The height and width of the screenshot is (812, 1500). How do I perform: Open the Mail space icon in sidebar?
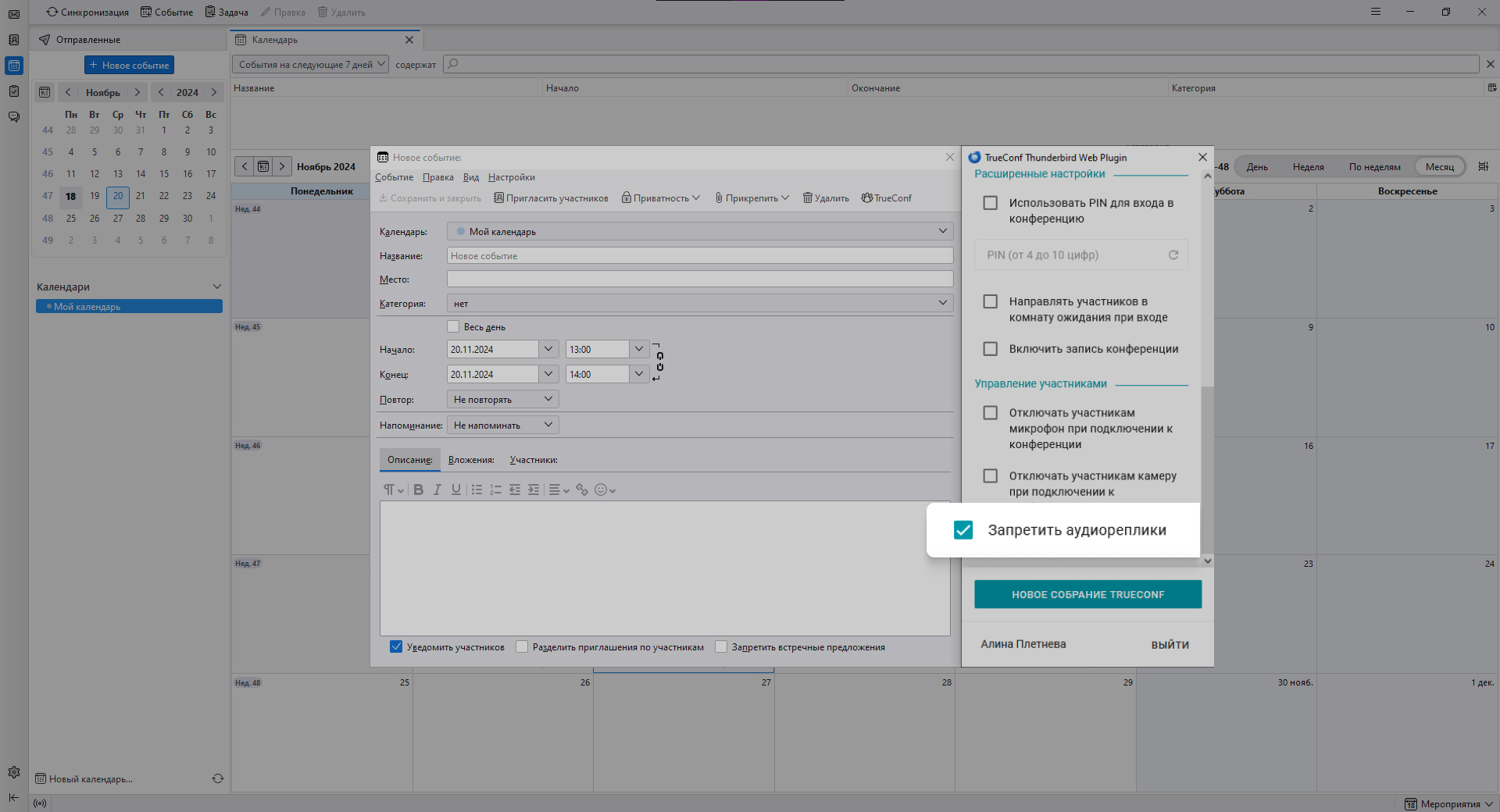point(14,13)
